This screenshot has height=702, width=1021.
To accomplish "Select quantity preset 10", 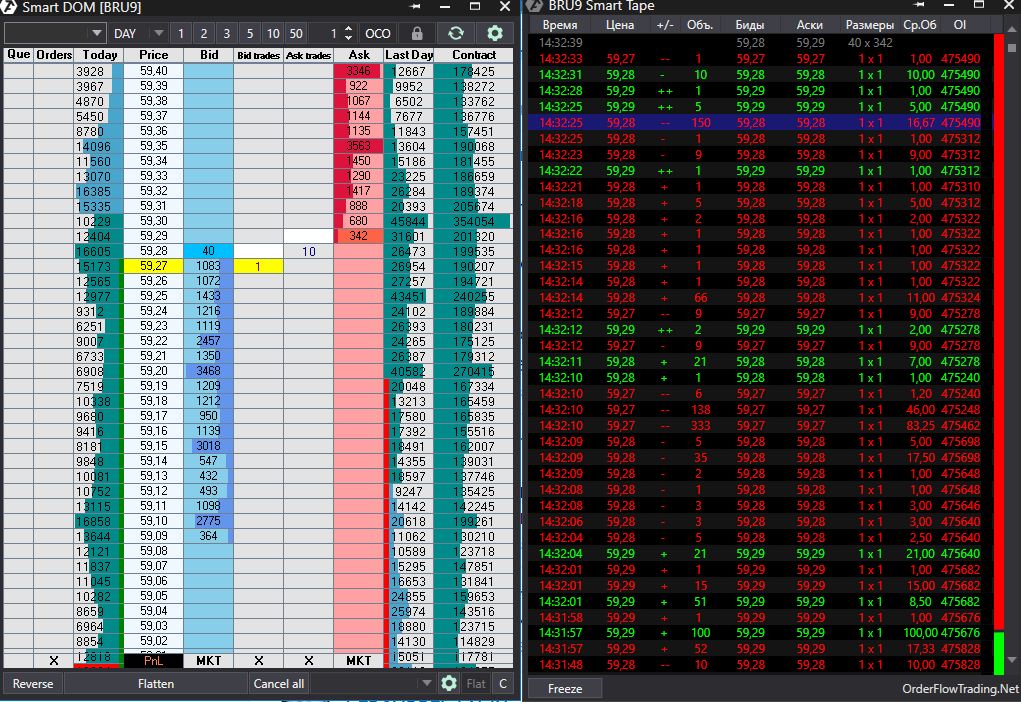I will coord(273,33).
